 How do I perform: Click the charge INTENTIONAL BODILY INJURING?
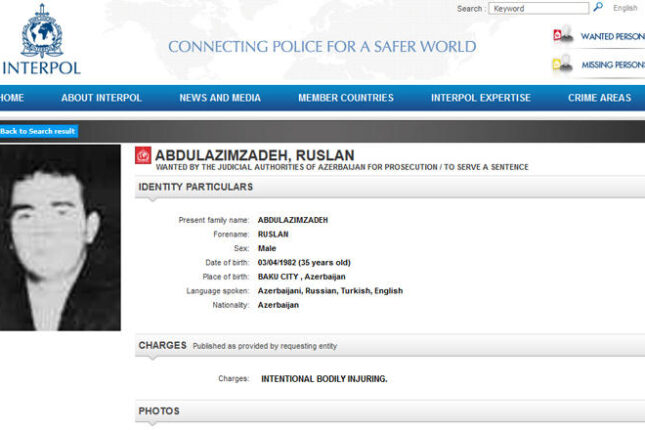[324, 379]
